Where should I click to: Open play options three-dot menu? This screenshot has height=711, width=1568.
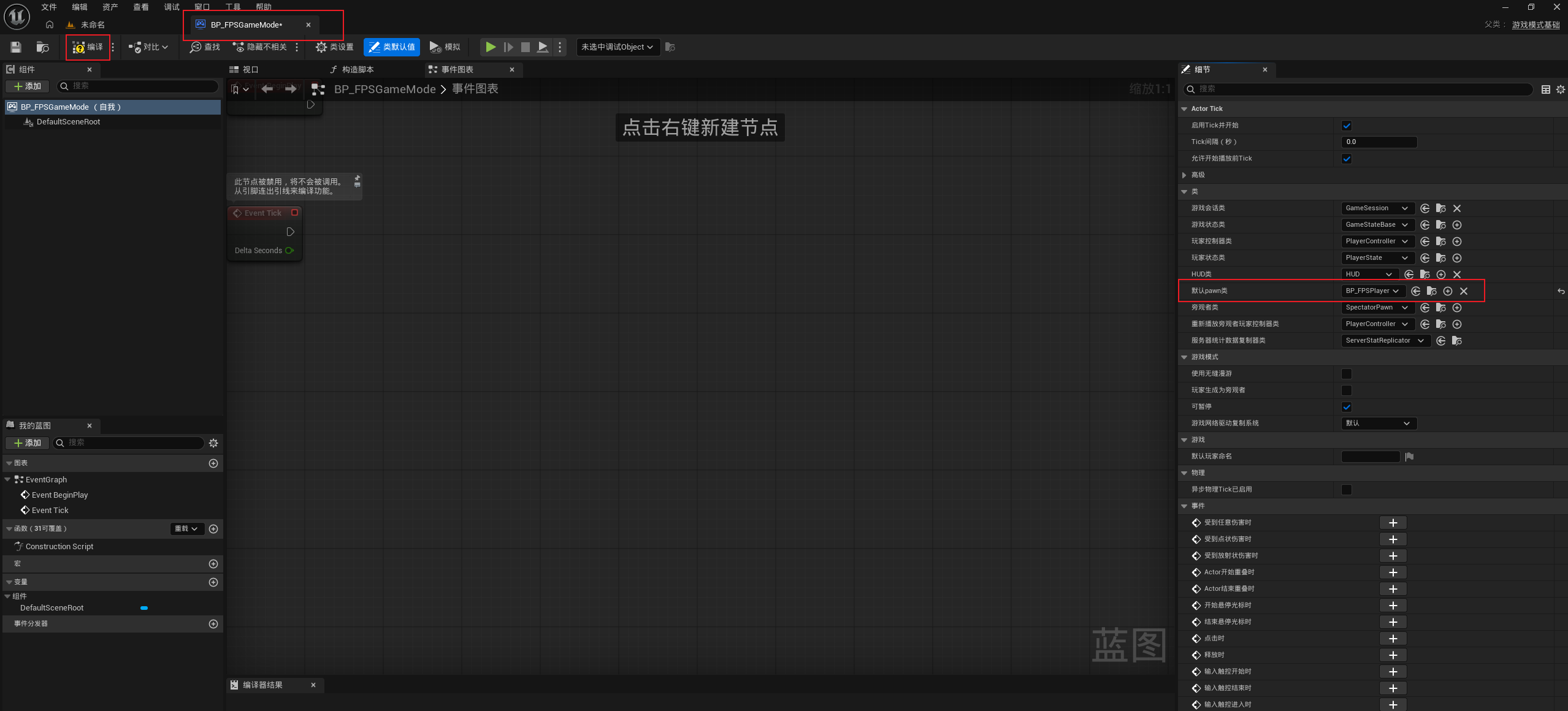click(x=560, y=47)
